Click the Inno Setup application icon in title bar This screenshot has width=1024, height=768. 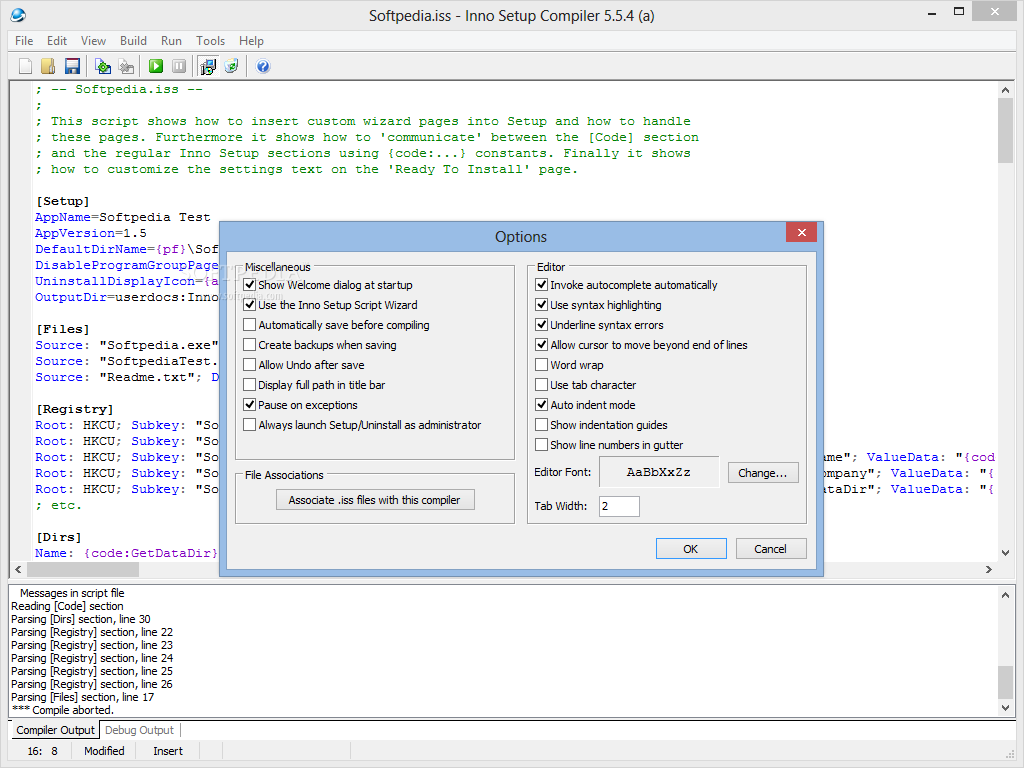pos(18,14)
